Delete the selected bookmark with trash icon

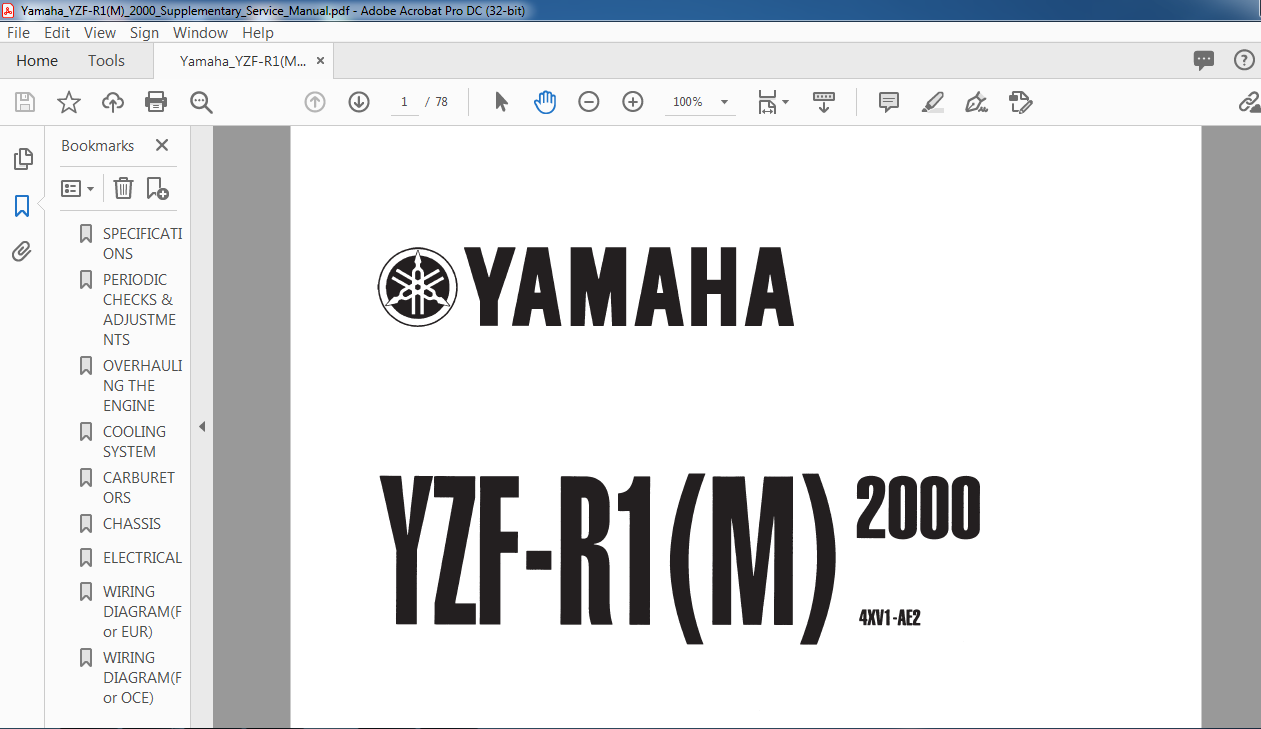click(123, 188)
